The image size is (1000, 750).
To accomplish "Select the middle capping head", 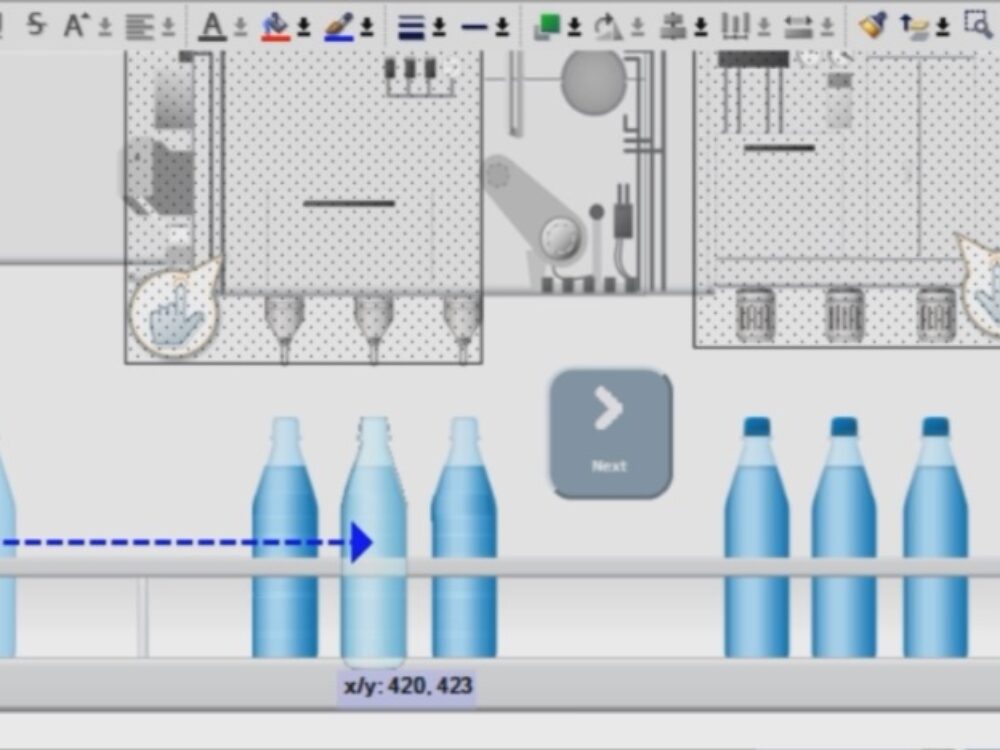I will point(844,315).
